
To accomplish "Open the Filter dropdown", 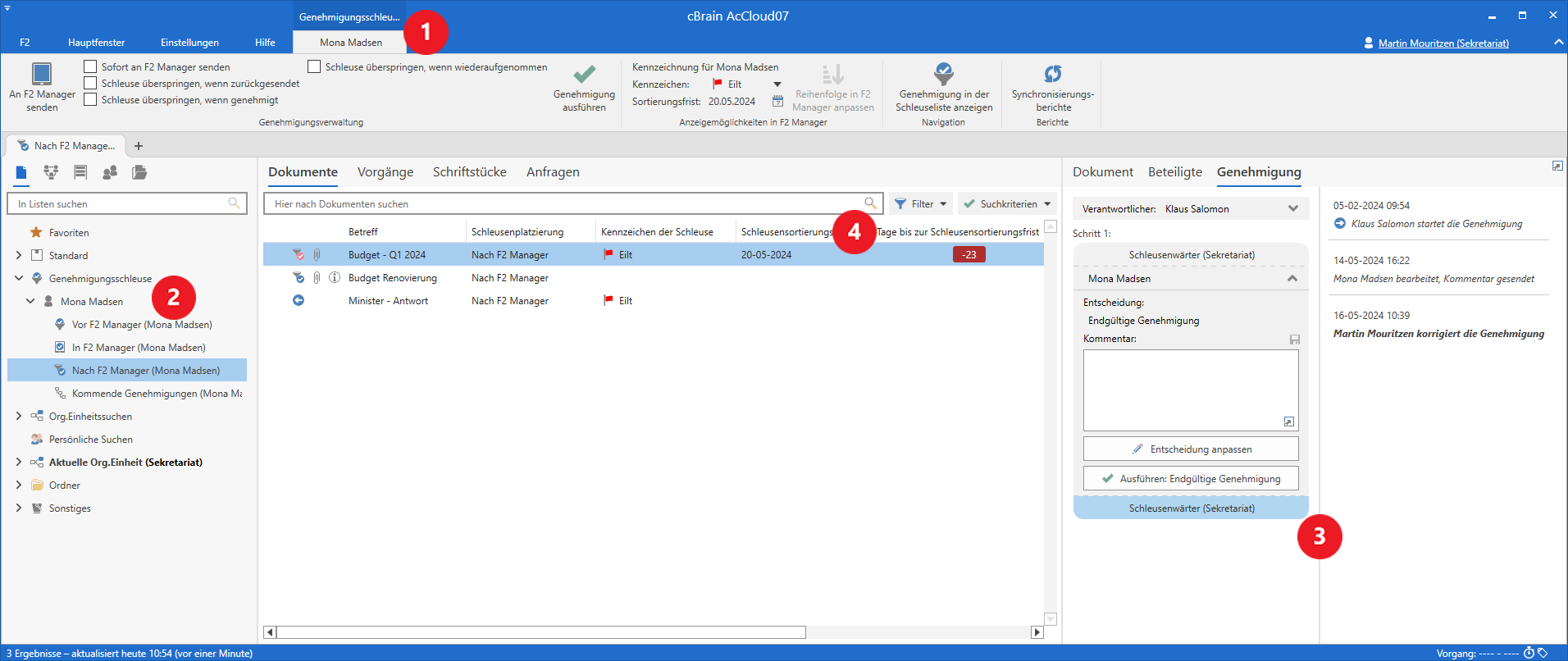I will pos(921,203).
